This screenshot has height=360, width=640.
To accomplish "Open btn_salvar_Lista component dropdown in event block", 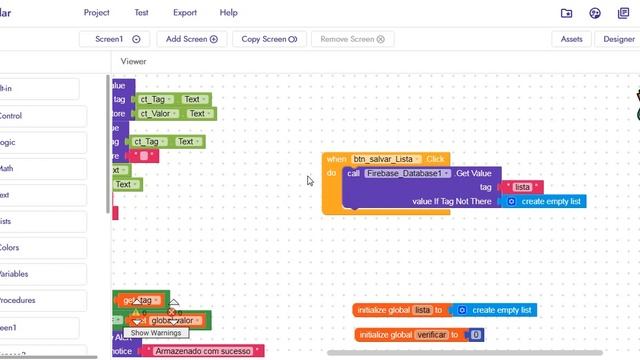I will point(386,159).
